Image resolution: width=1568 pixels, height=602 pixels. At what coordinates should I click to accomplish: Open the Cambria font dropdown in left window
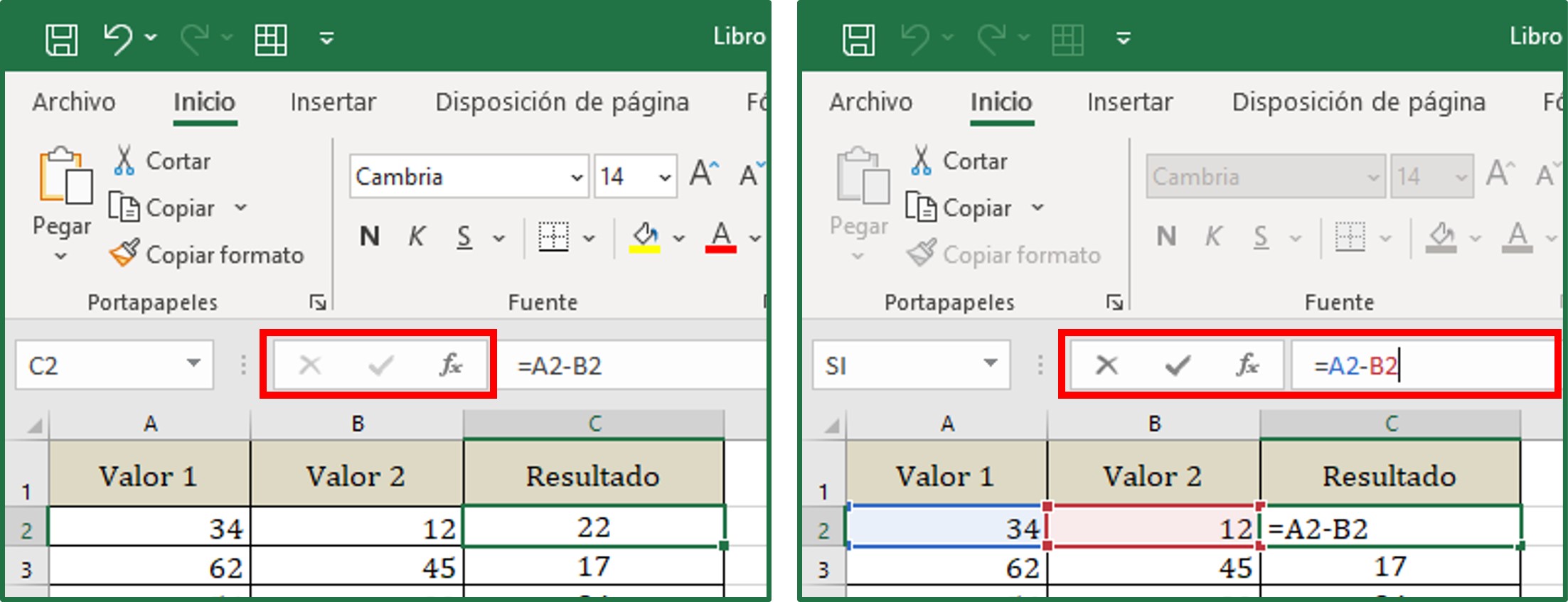577,176
